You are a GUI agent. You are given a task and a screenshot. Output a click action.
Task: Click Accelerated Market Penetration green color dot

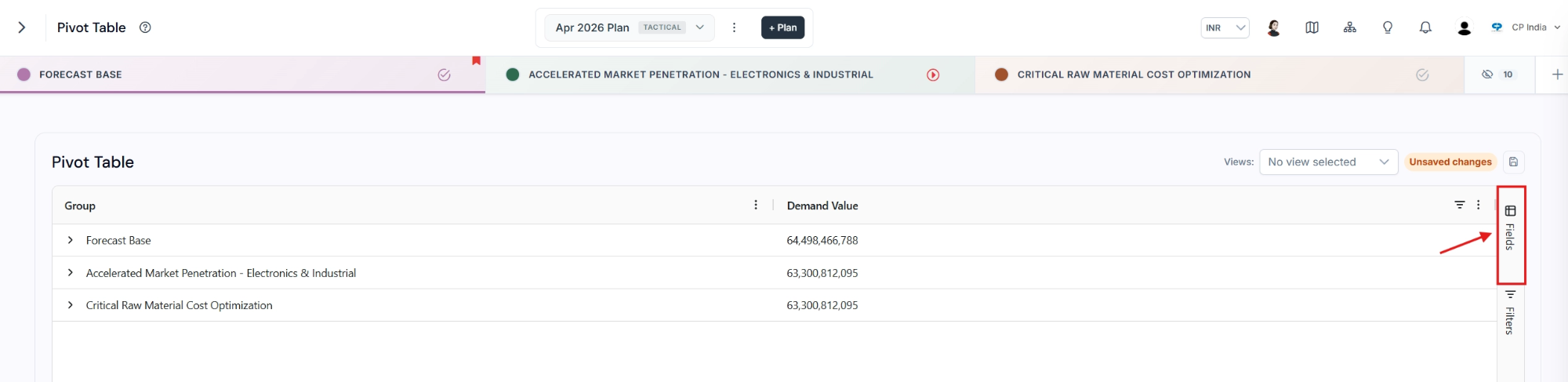pos(513,75)
